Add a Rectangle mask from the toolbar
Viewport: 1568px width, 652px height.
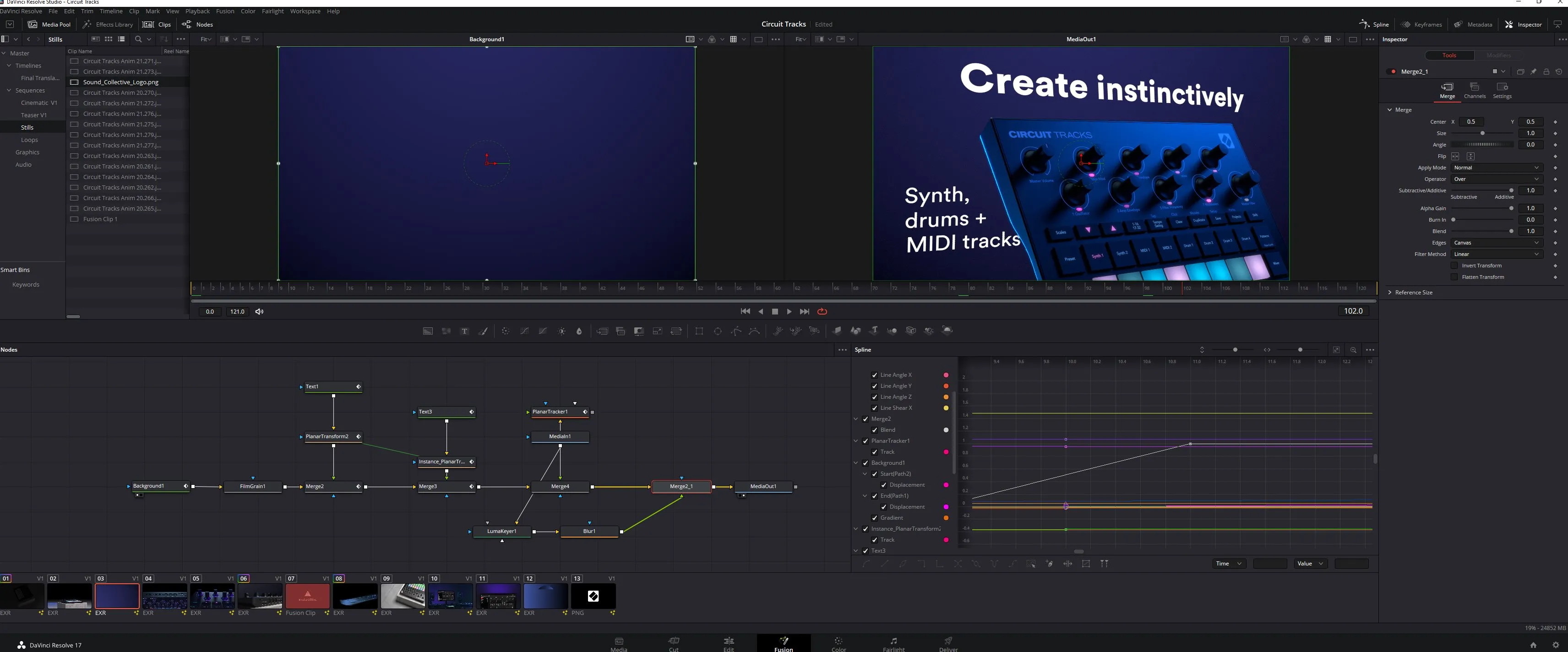coord(699,331)
